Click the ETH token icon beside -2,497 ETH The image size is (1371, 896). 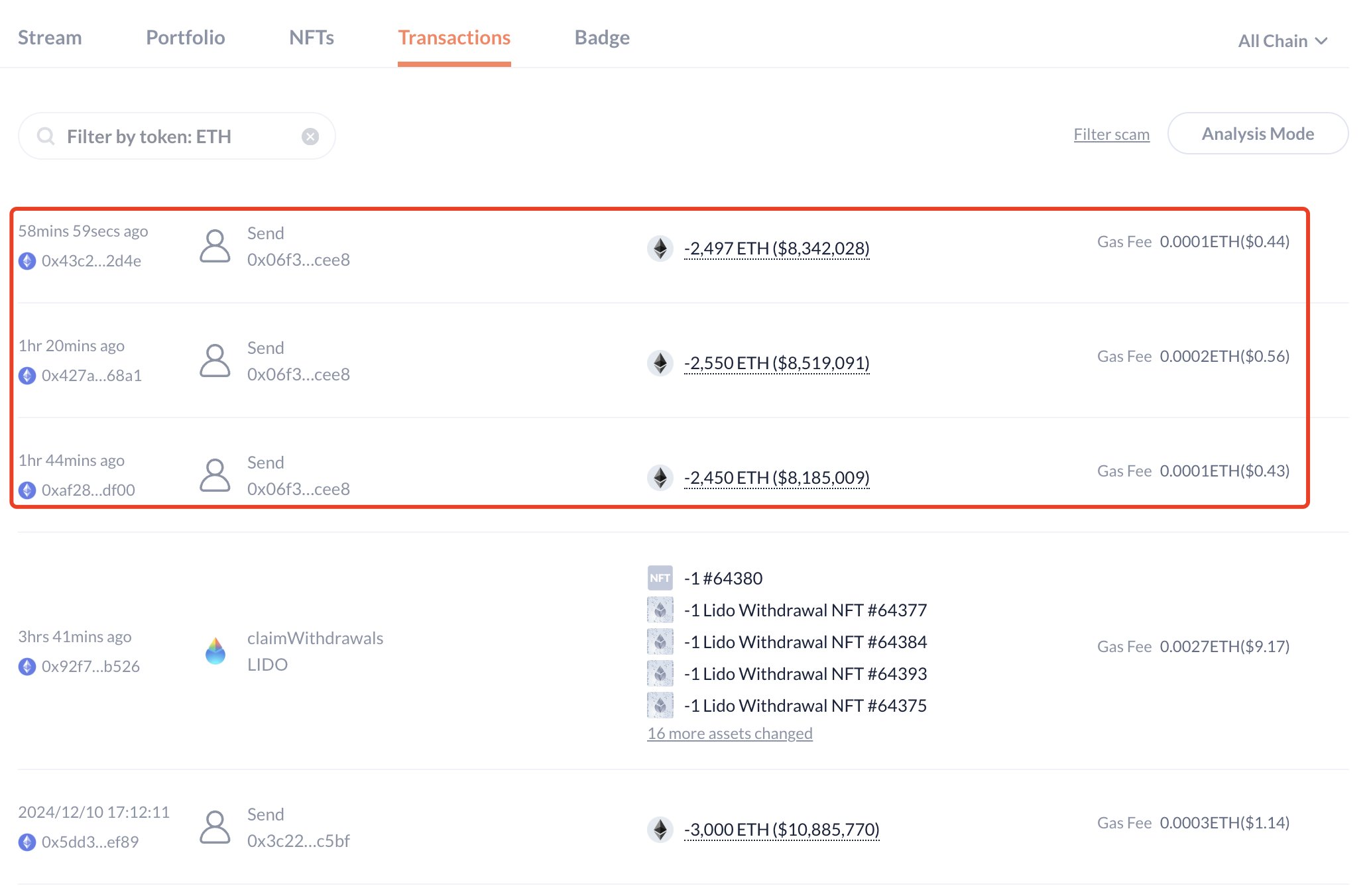[x=660, y=249]
